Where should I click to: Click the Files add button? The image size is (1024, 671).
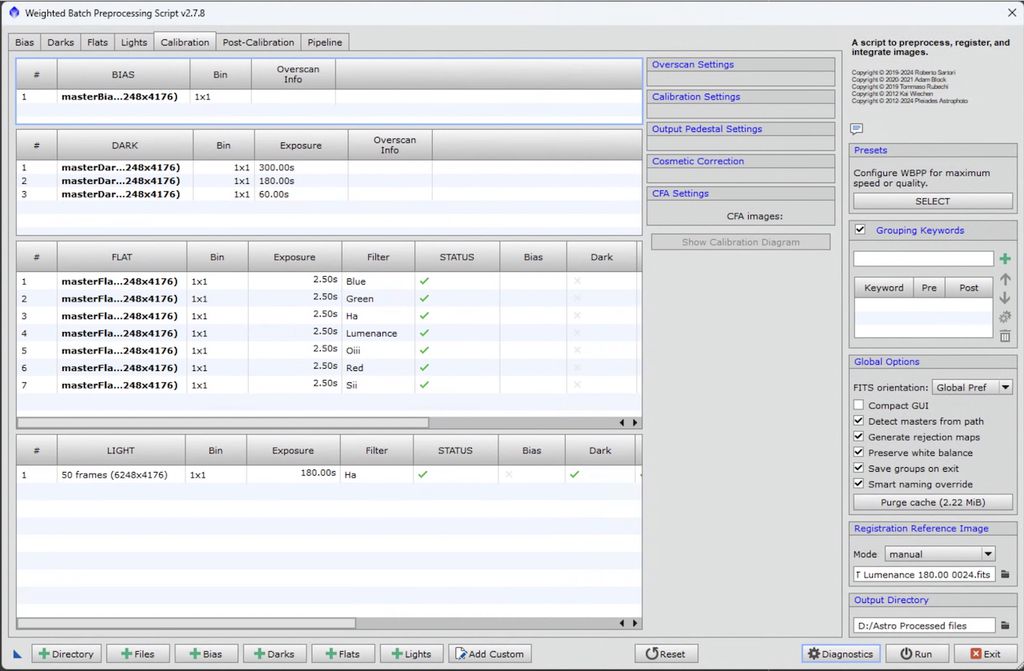coord(138,654)
